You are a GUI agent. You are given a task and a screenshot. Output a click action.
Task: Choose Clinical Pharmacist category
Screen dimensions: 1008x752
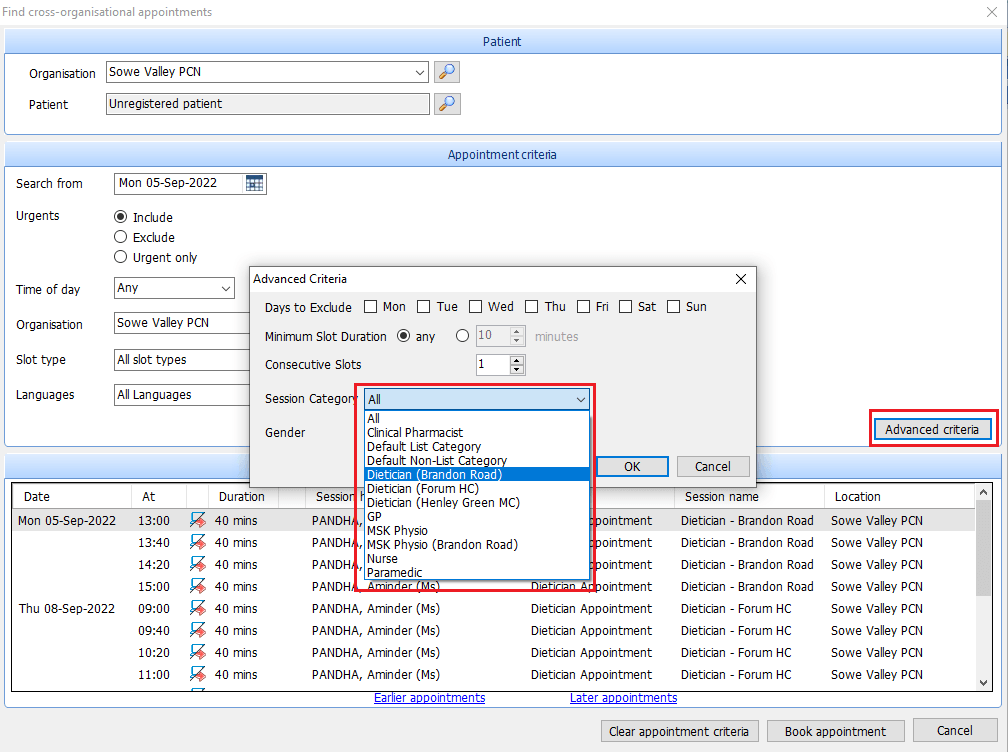point(476,433)
